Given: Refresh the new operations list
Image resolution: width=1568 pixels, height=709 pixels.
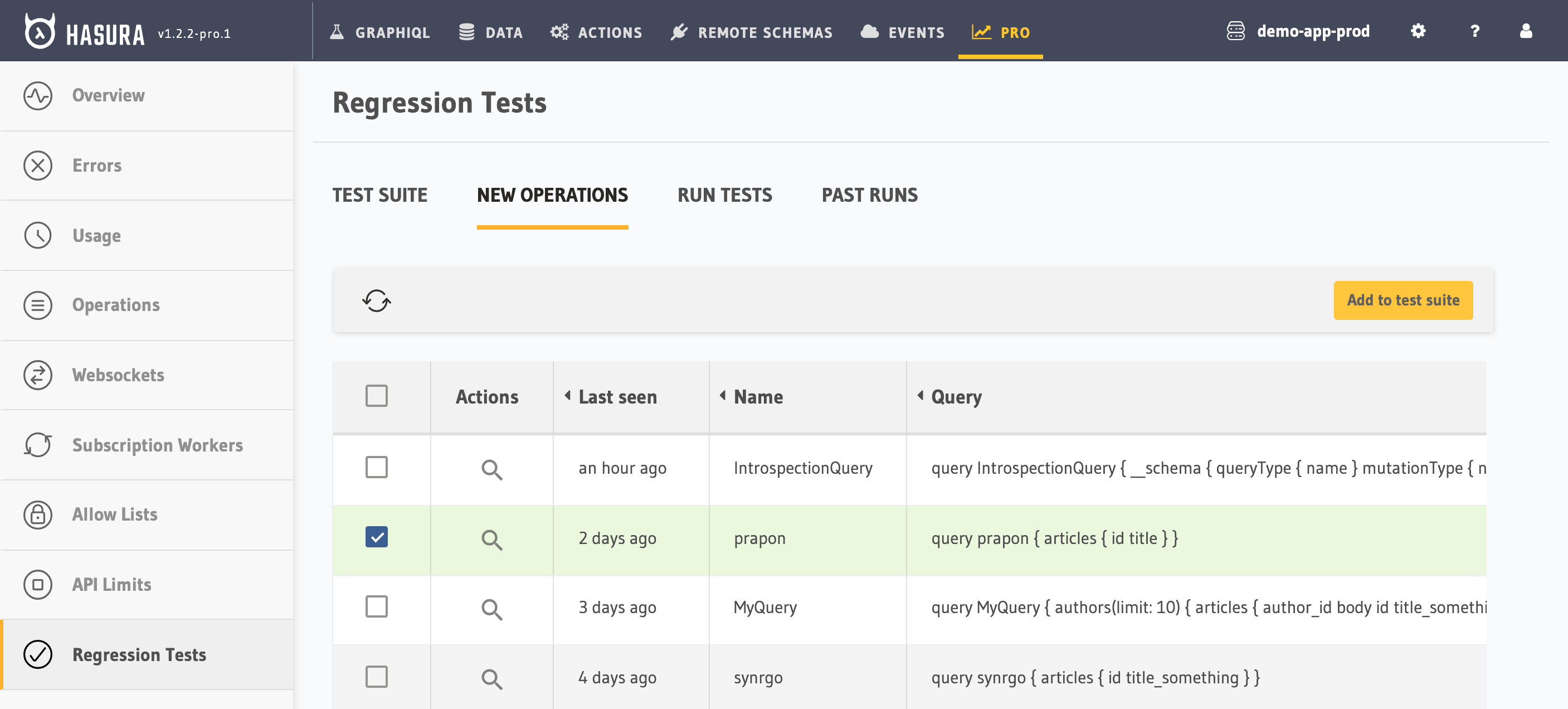Looking at the screenshot, I should point(376,300).
